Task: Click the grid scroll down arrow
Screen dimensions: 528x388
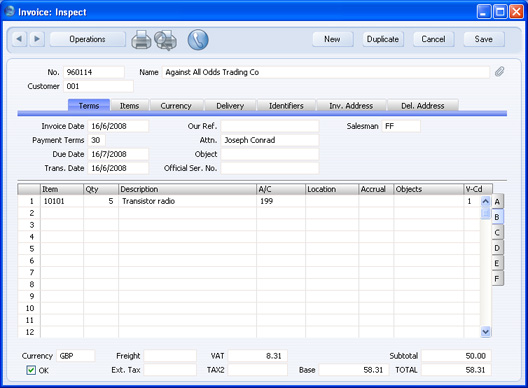Action: [485, 332]
